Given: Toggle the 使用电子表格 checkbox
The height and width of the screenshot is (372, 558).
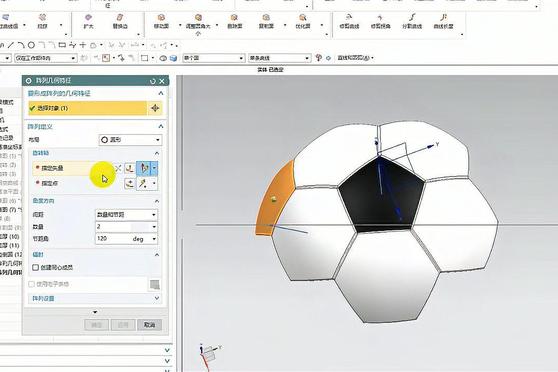Looking at the screenshot, I should [31, 284].
